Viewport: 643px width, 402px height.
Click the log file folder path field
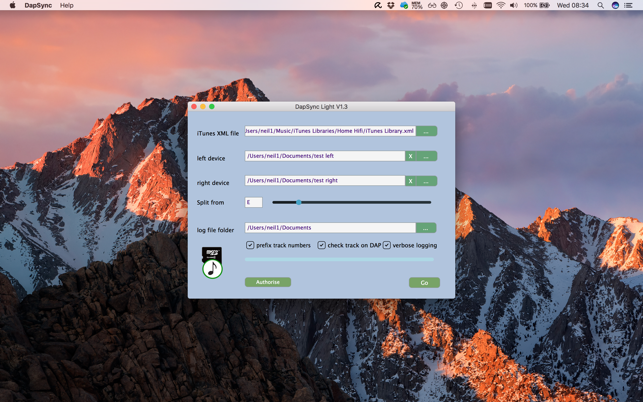tap(330, 228)
